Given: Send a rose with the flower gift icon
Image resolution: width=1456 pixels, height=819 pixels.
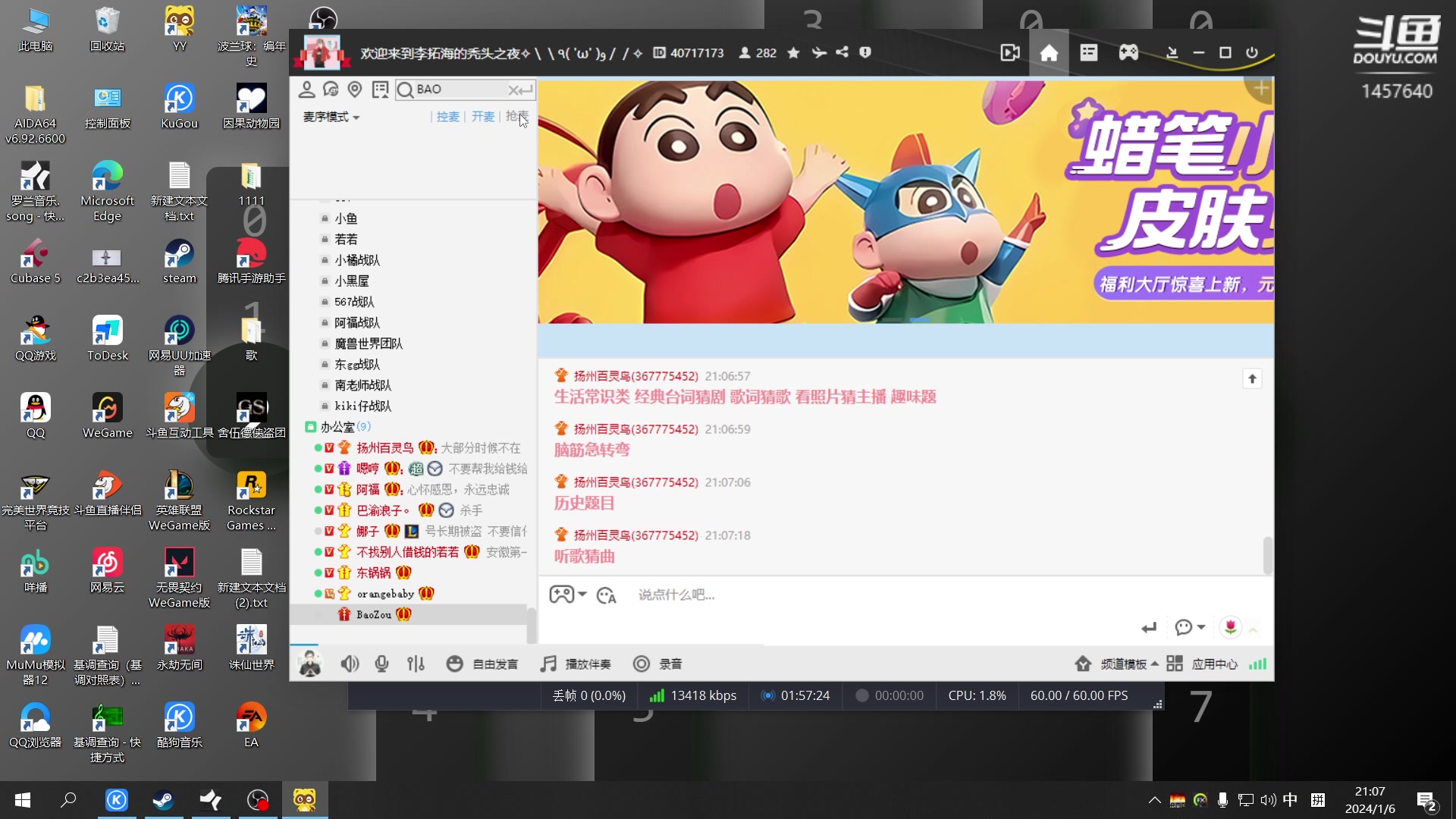Looking at the screenshot, I should (1230, 627).
